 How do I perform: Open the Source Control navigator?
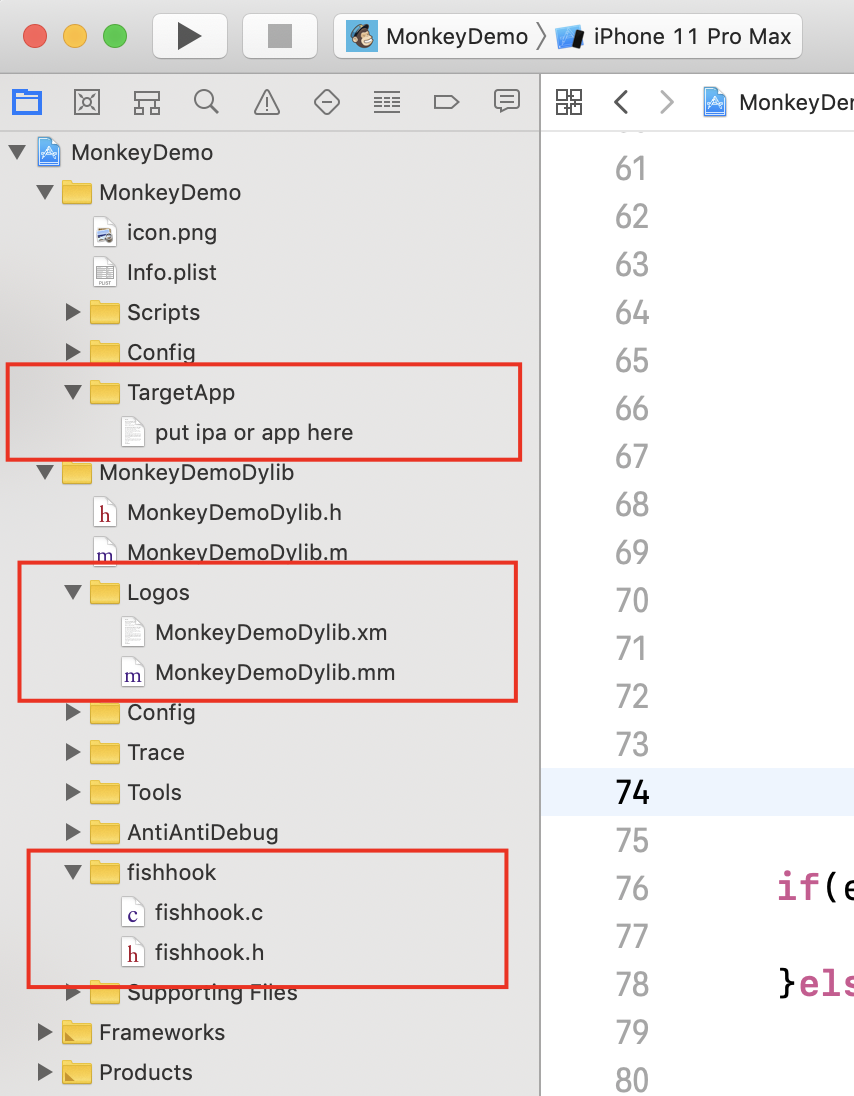point(87,102)
